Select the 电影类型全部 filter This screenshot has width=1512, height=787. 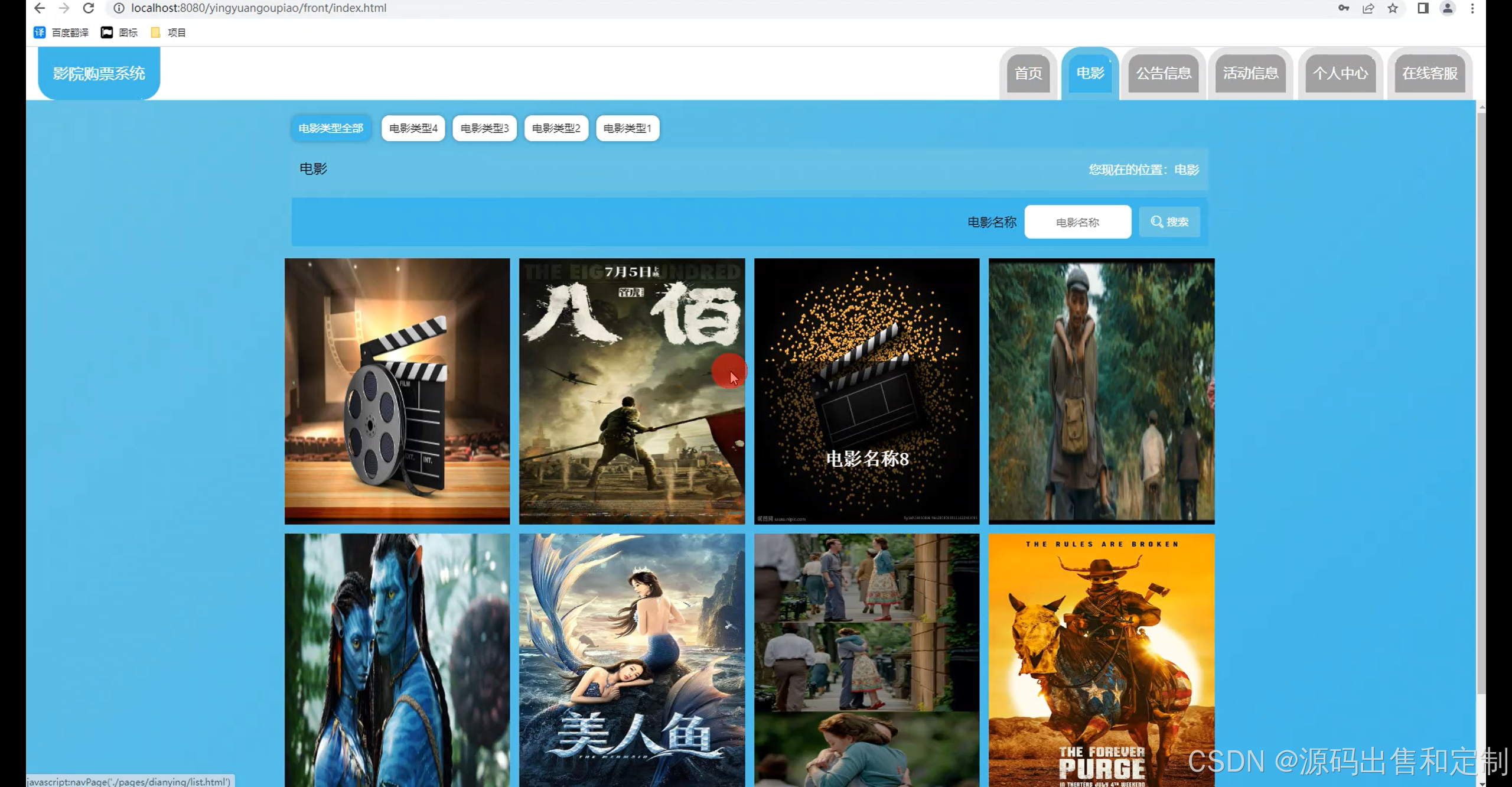pos(331,128)
